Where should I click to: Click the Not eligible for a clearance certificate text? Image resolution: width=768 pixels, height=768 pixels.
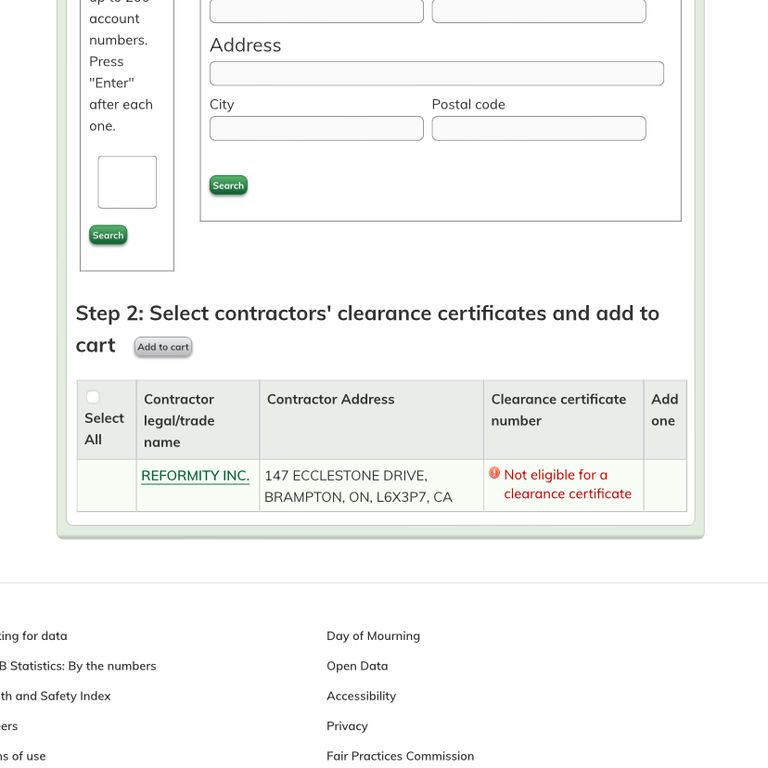tap(568, 484)
